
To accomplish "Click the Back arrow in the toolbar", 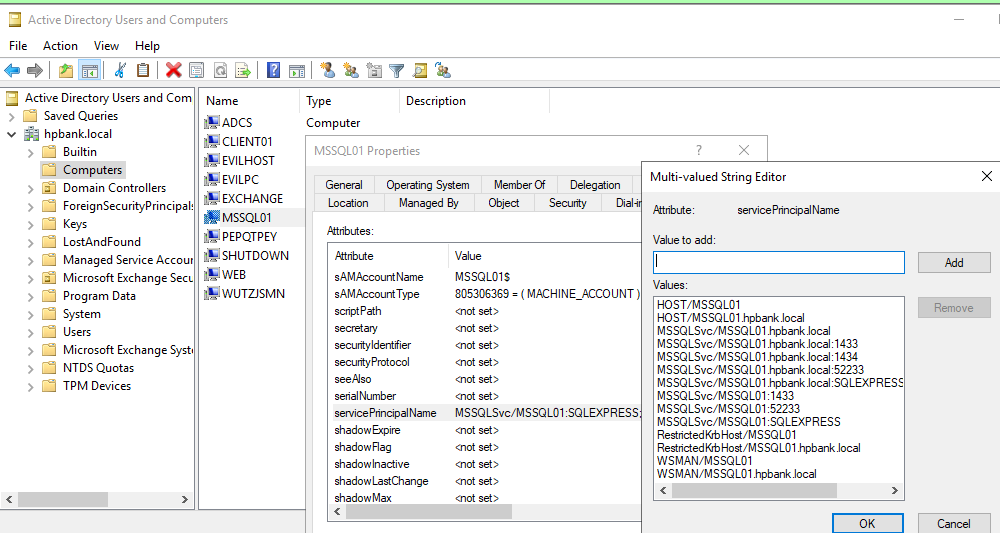I will click(12, 70).
